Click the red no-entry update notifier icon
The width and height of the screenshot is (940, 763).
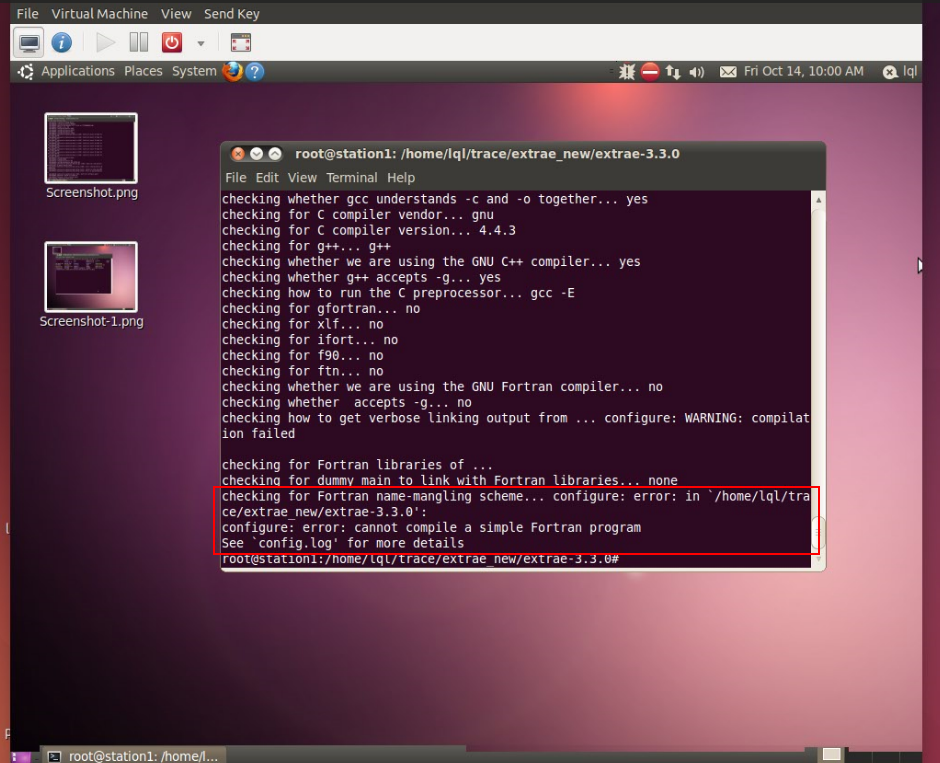point(650,72)
